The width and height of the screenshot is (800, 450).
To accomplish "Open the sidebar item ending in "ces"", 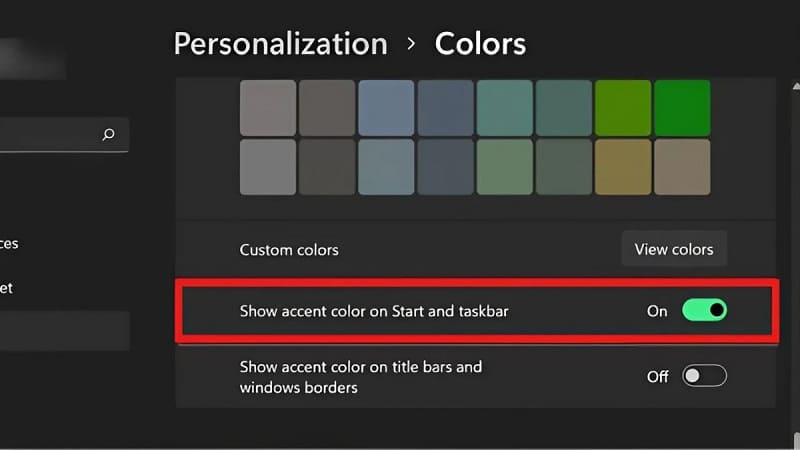I will (8, 243).
